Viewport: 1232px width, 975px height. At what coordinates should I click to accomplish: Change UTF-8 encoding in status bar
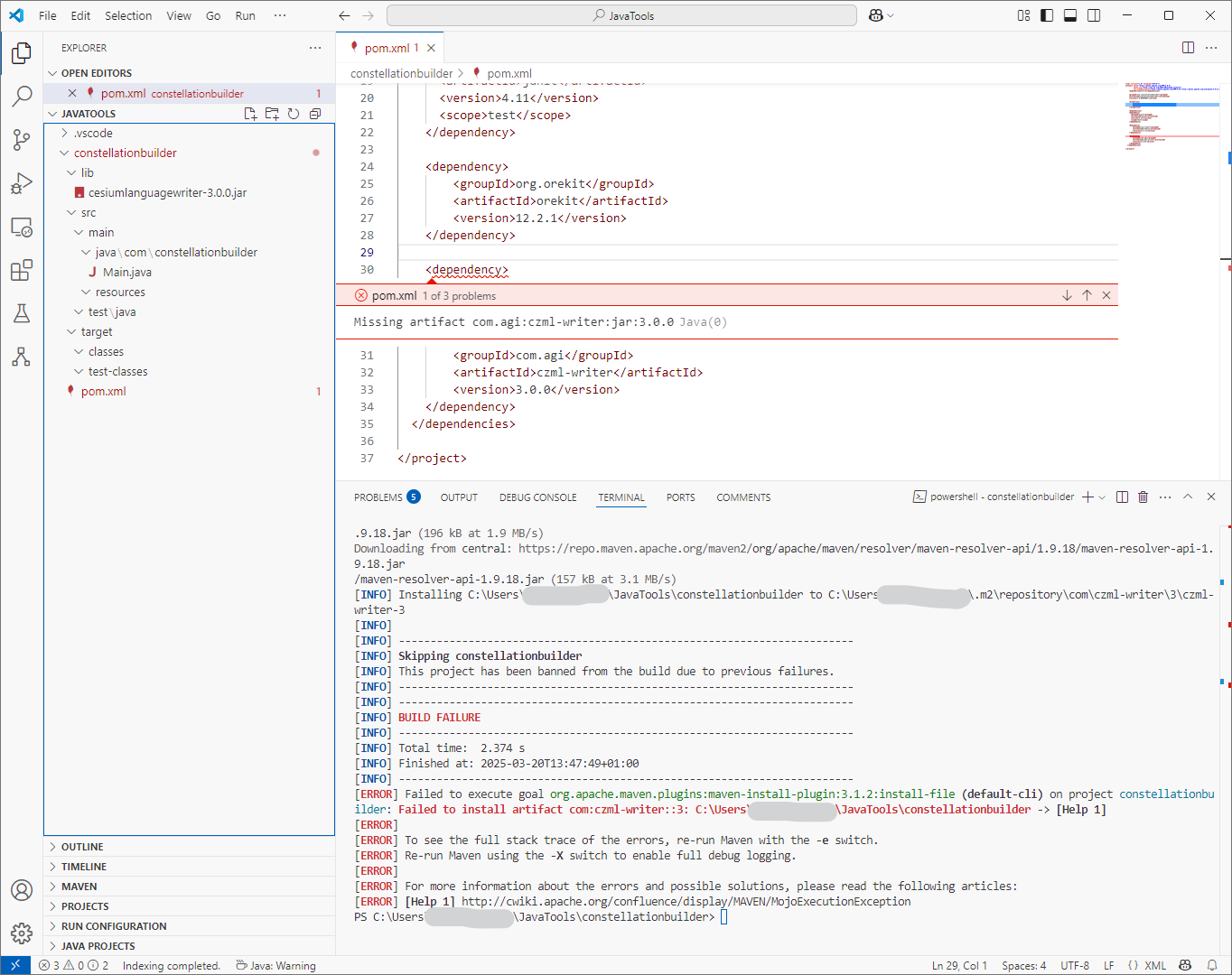(x=1075, y=965)
